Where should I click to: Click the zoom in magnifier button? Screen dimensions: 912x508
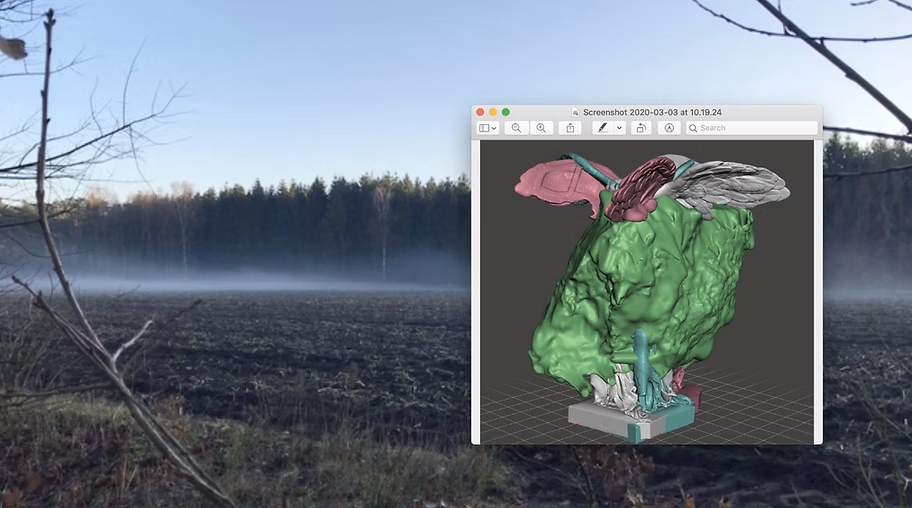pyautogui.click(x=541, y=128)
